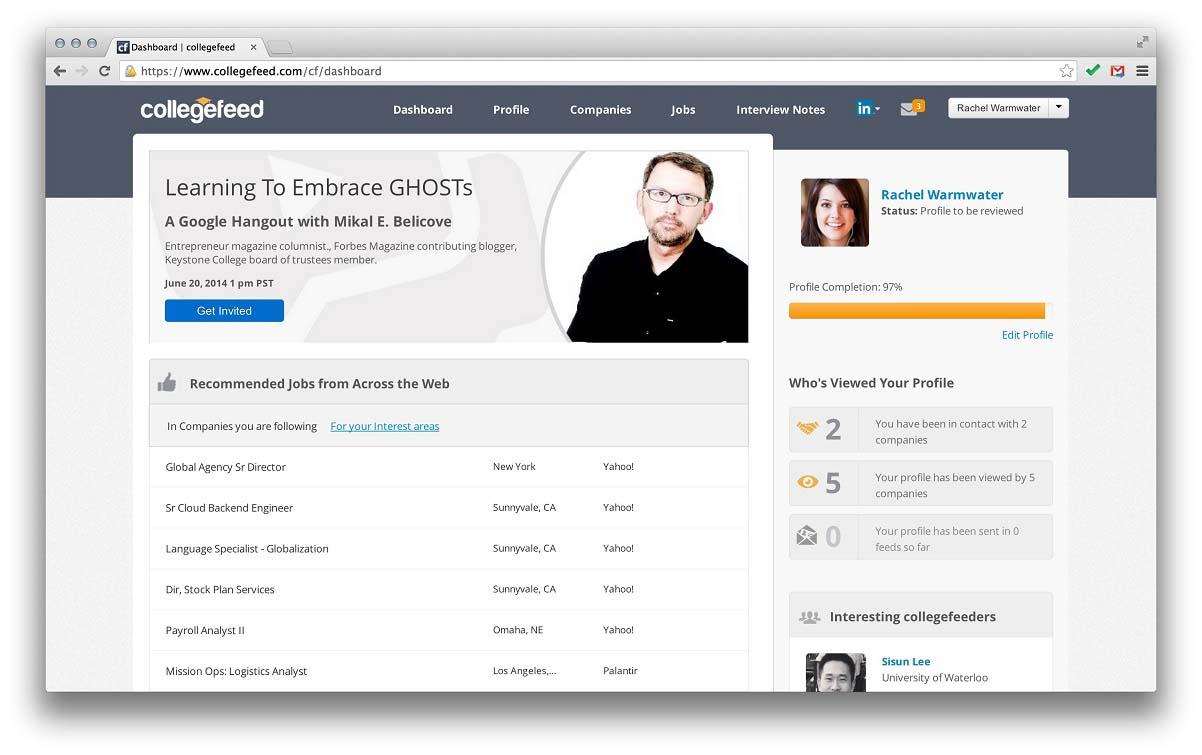
Task: Reload the page with refresh icon
Action: pyautogui.click(x=104, y=71)
